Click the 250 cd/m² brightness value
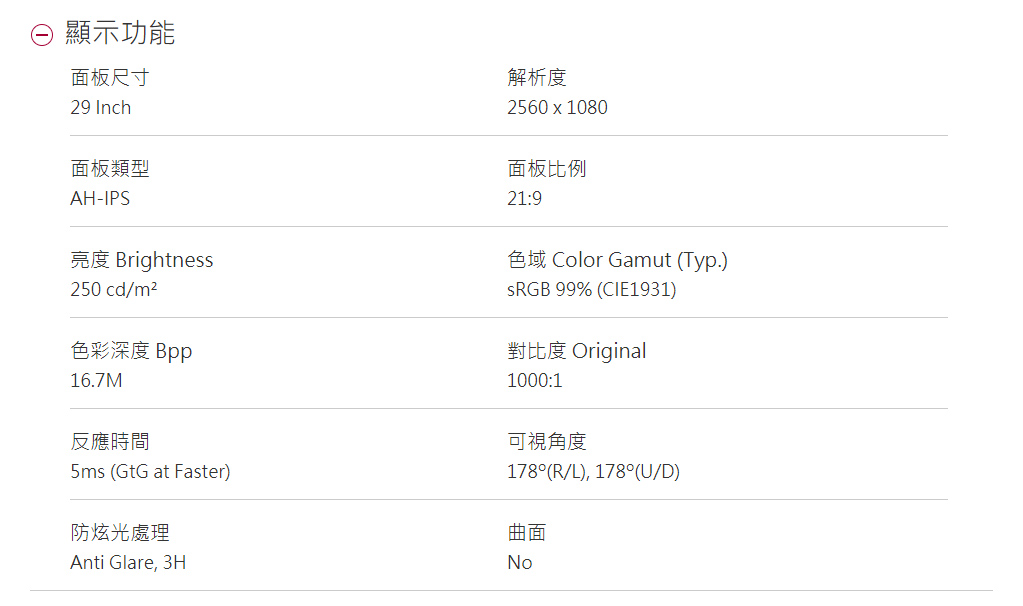This screenshot has width=1023, height=606. tap(114, 290)
